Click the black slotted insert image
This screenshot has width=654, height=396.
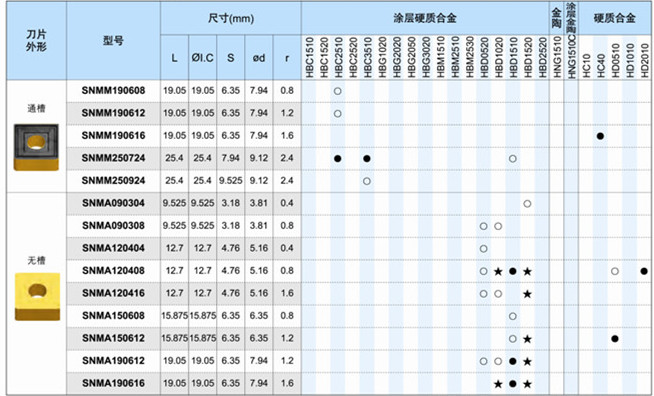(x=36, y=147)
